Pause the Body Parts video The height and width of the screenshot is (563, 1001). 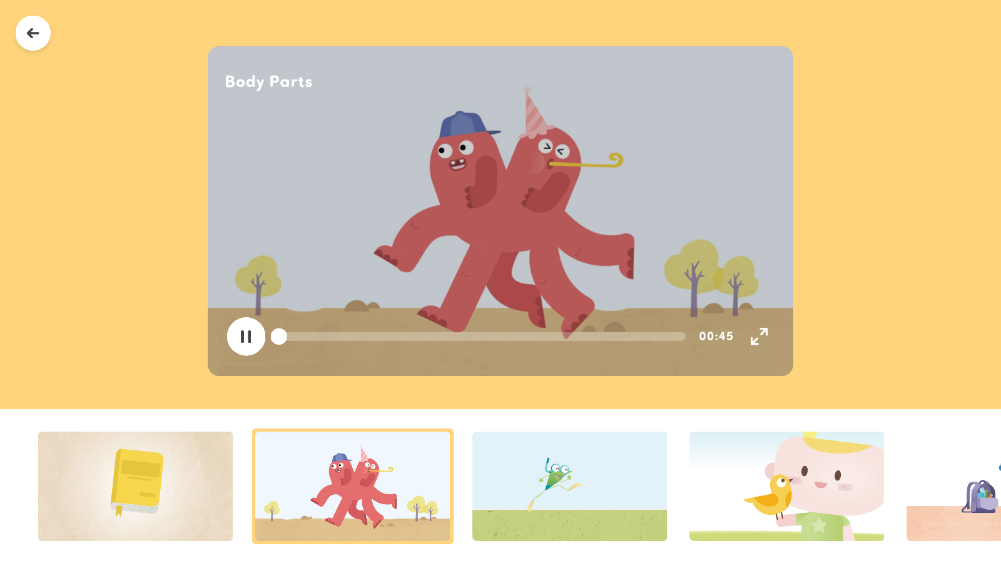click(x=246, y=336)
